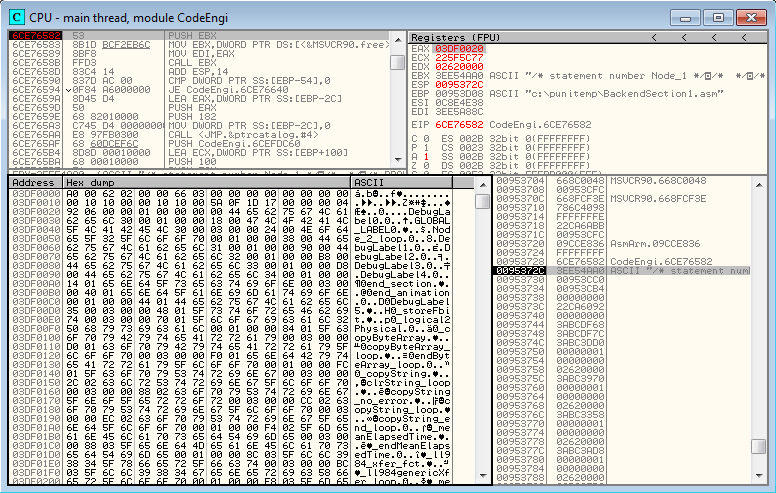Click hex dump pane scroll up arrow
The image size is (776, 493).
(x=483, y=185)
